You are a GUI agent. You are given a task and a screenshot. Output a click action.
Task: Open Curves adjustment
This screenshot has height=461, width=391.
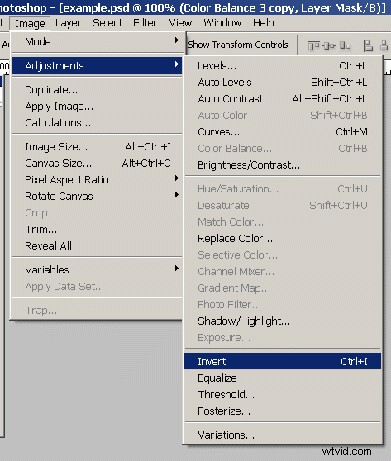coord(282,132)
